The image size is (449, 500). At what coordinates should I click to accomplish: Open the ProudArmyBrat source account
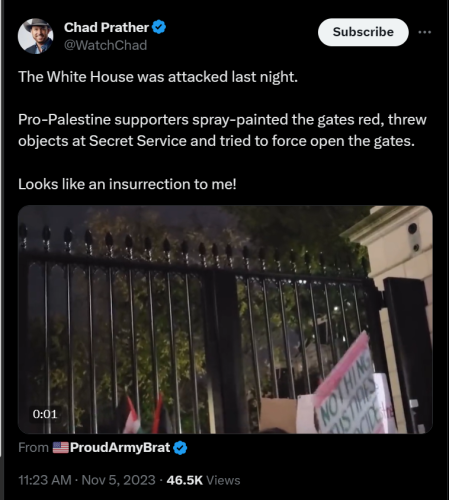(x=120, y=447)
